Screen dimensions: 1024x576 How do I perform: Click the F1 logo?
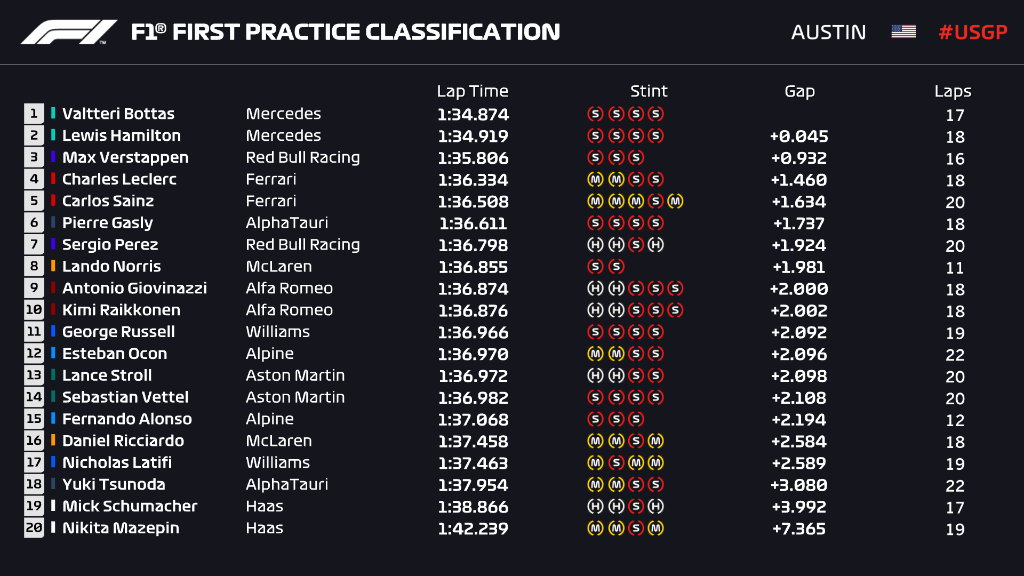tap(69, 32)
